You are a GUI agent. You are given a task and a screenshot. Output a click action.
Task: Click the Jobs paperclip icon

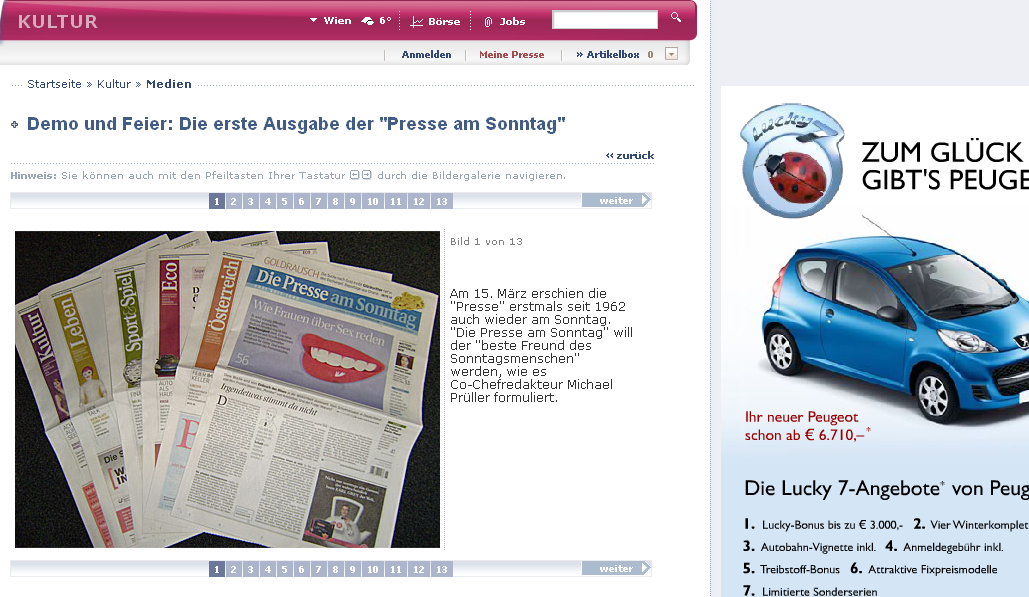[488, 22]
